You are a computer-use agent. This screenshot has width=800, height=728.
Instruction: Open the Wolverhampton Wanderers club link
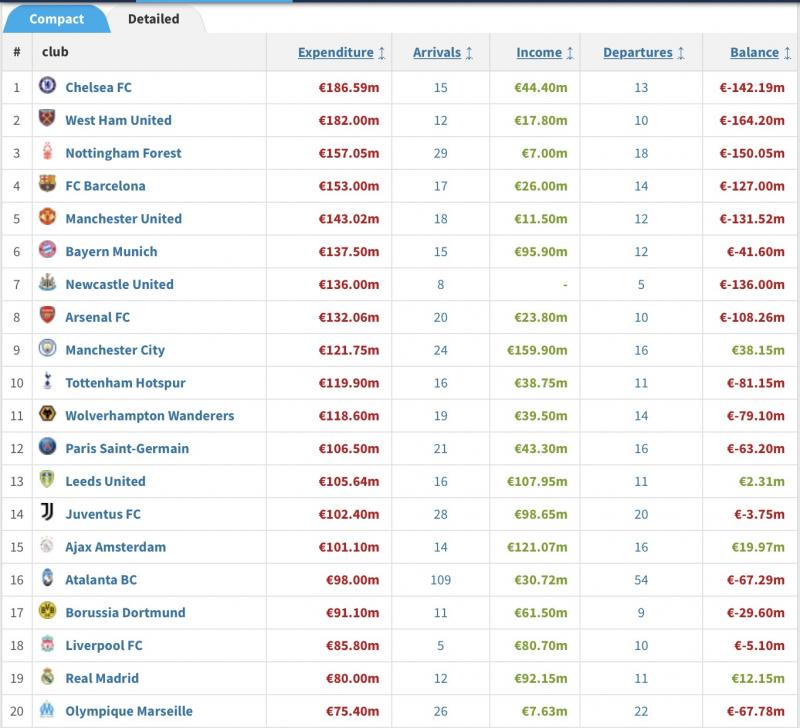150,416
